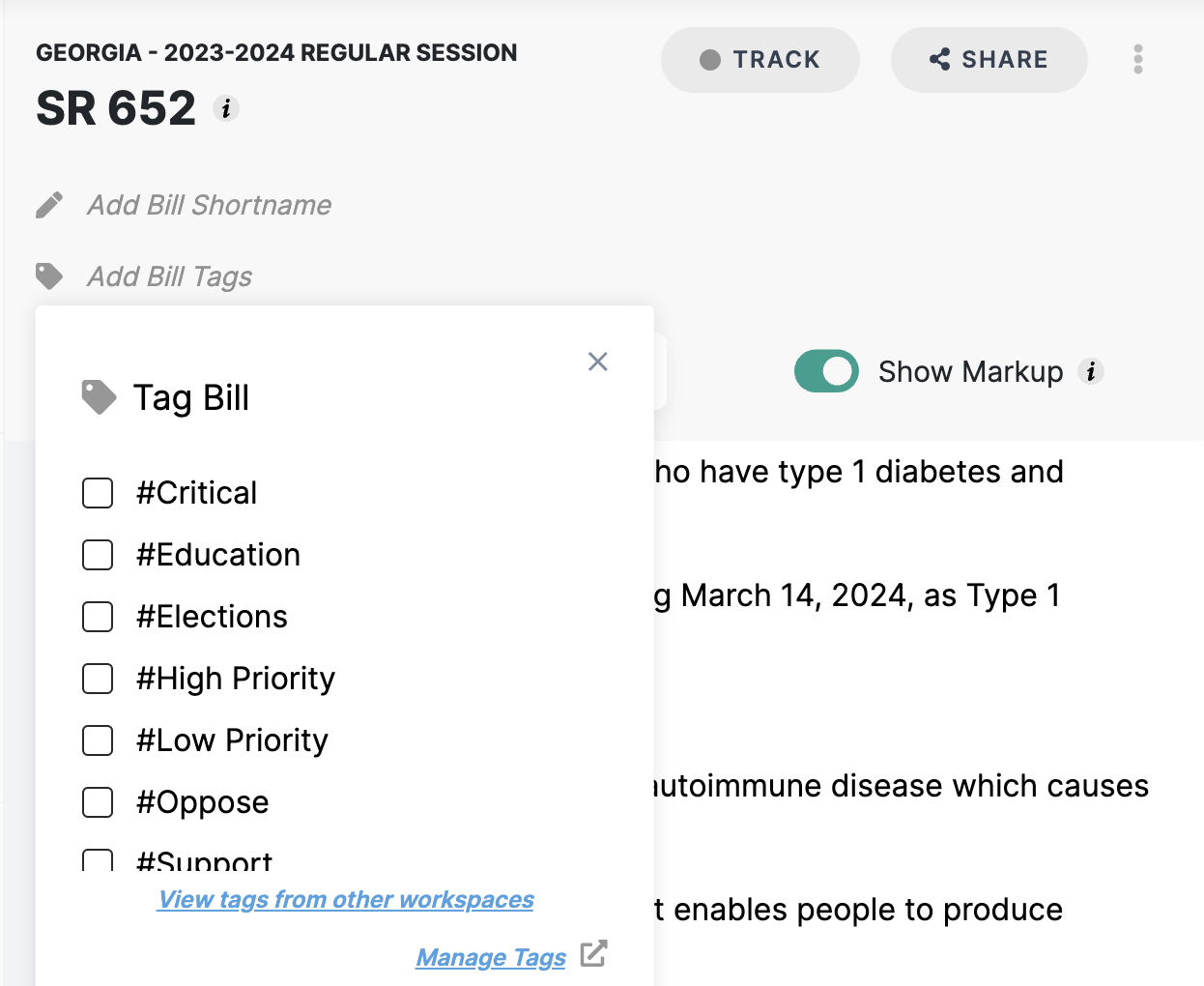Check the #Low Priority tag checkbox
The image size is (1204, 986).
(98, 740)
